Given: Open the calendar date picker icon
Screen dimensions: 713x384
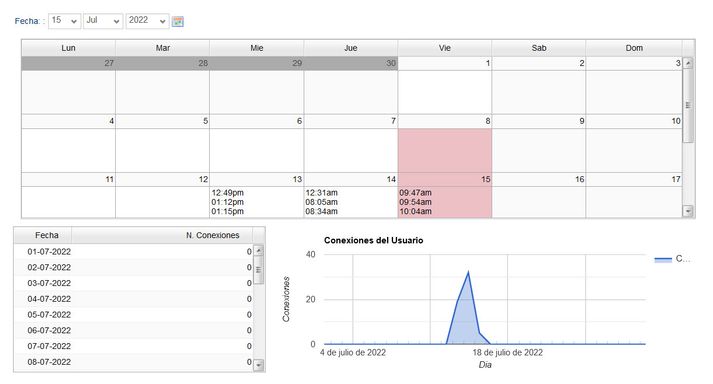Looking at the screenshot, I should click(x=178, y=21).
